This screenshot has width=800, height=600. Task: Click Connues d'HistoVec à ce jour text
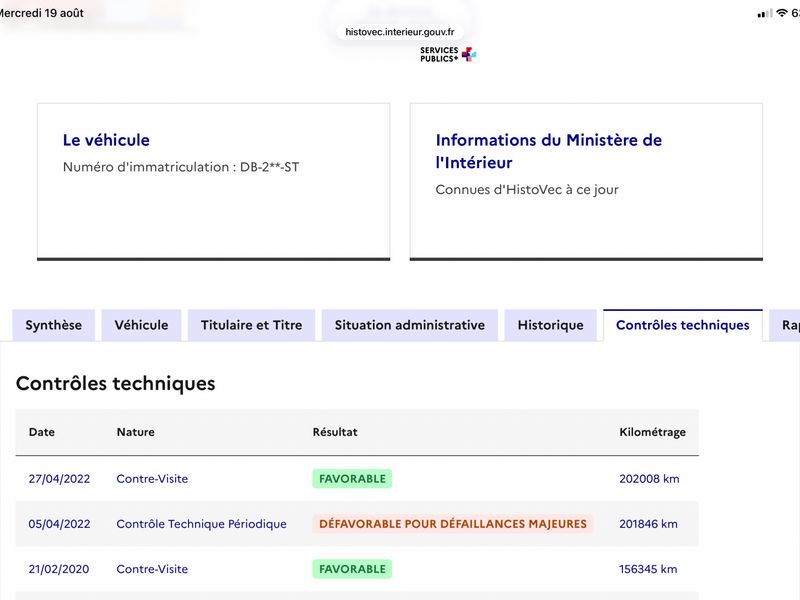527,189
